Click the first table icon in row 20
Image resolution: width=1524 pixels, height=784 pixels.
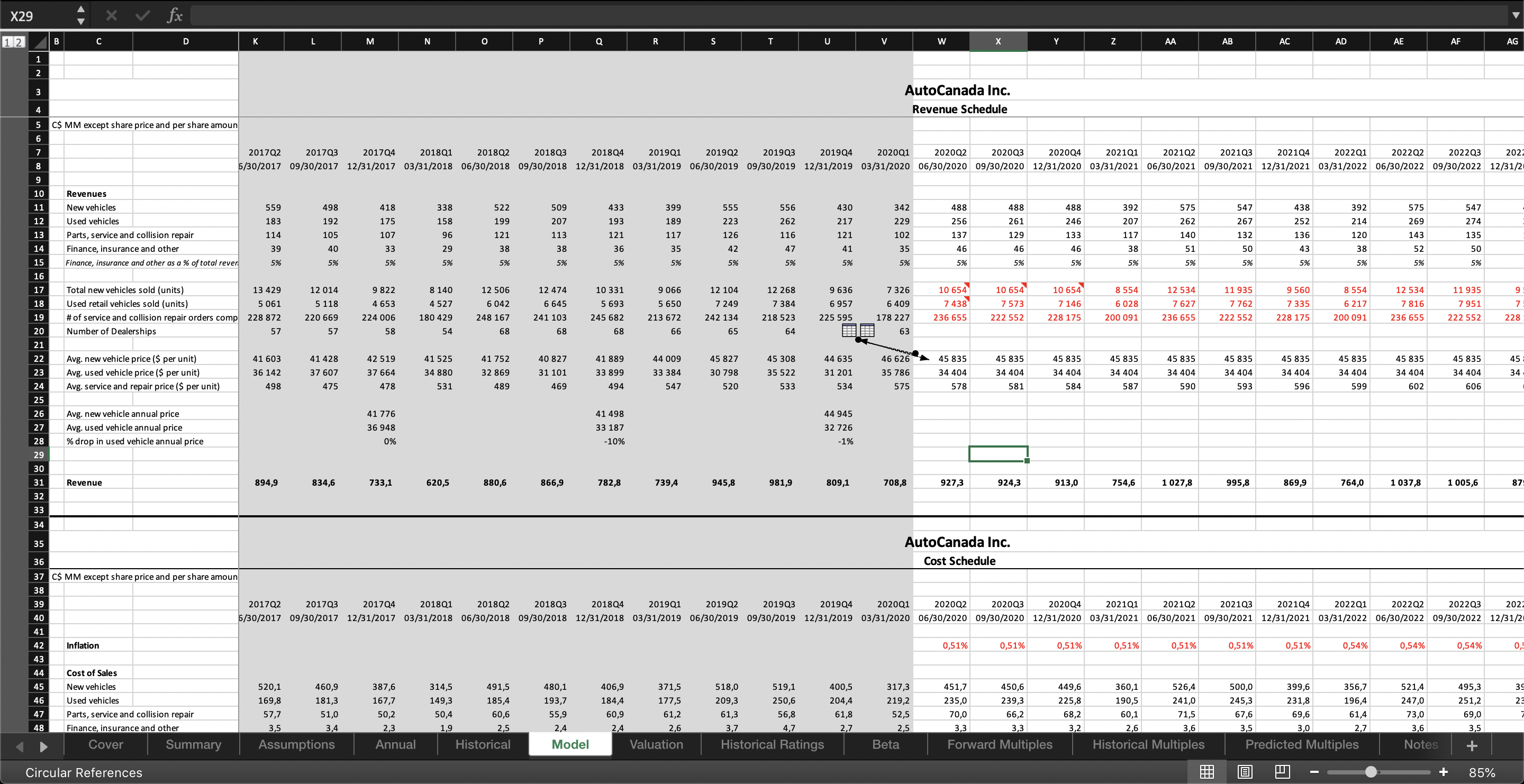[x=849, y=331]
